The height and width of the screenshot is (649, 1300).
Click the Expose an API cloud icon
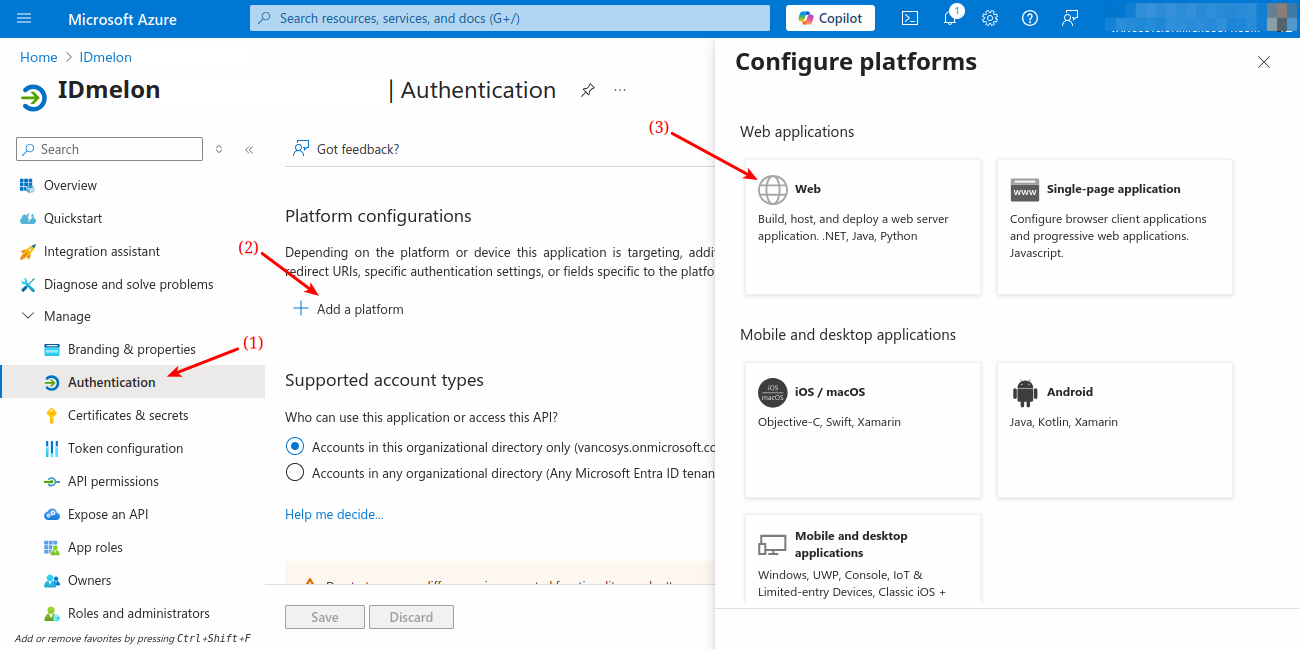[x=51, y=514]
